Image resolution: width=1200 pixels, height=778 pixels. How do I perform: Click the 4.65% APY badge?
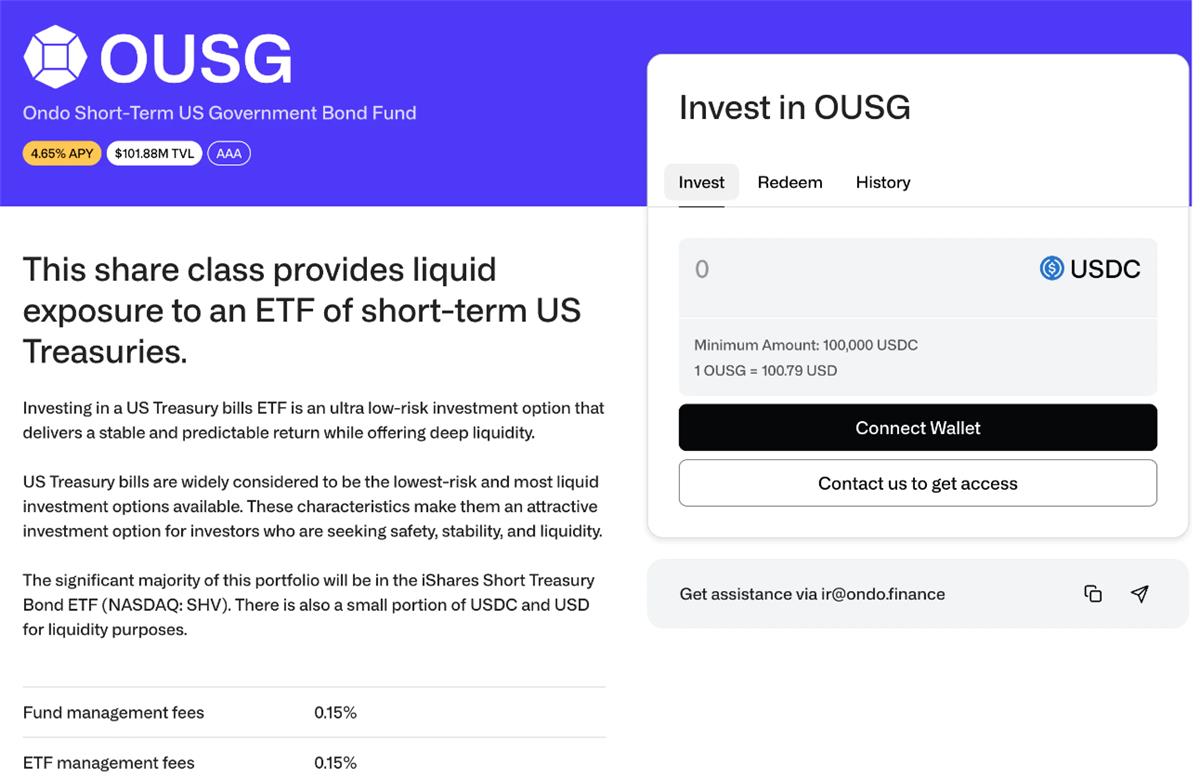click(62, 154)
